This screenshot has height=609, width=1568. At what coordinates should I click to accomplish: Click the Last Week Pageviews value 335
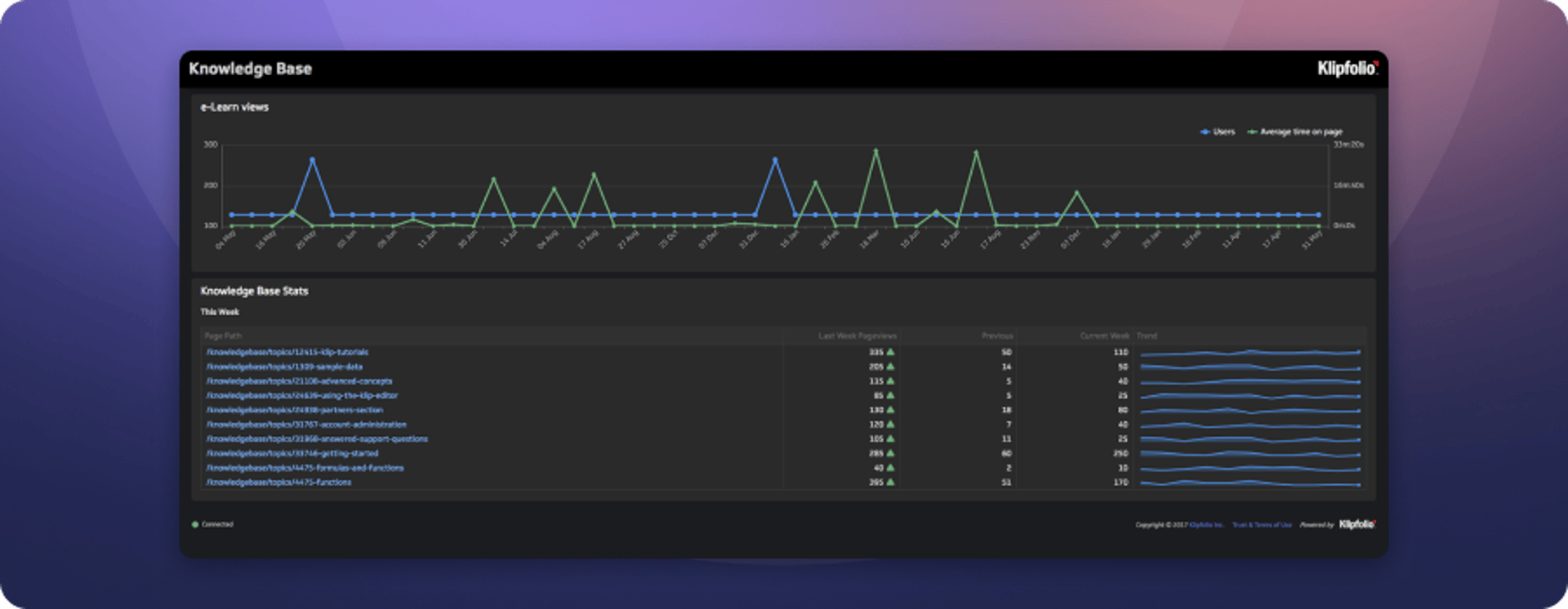point(876,352)
